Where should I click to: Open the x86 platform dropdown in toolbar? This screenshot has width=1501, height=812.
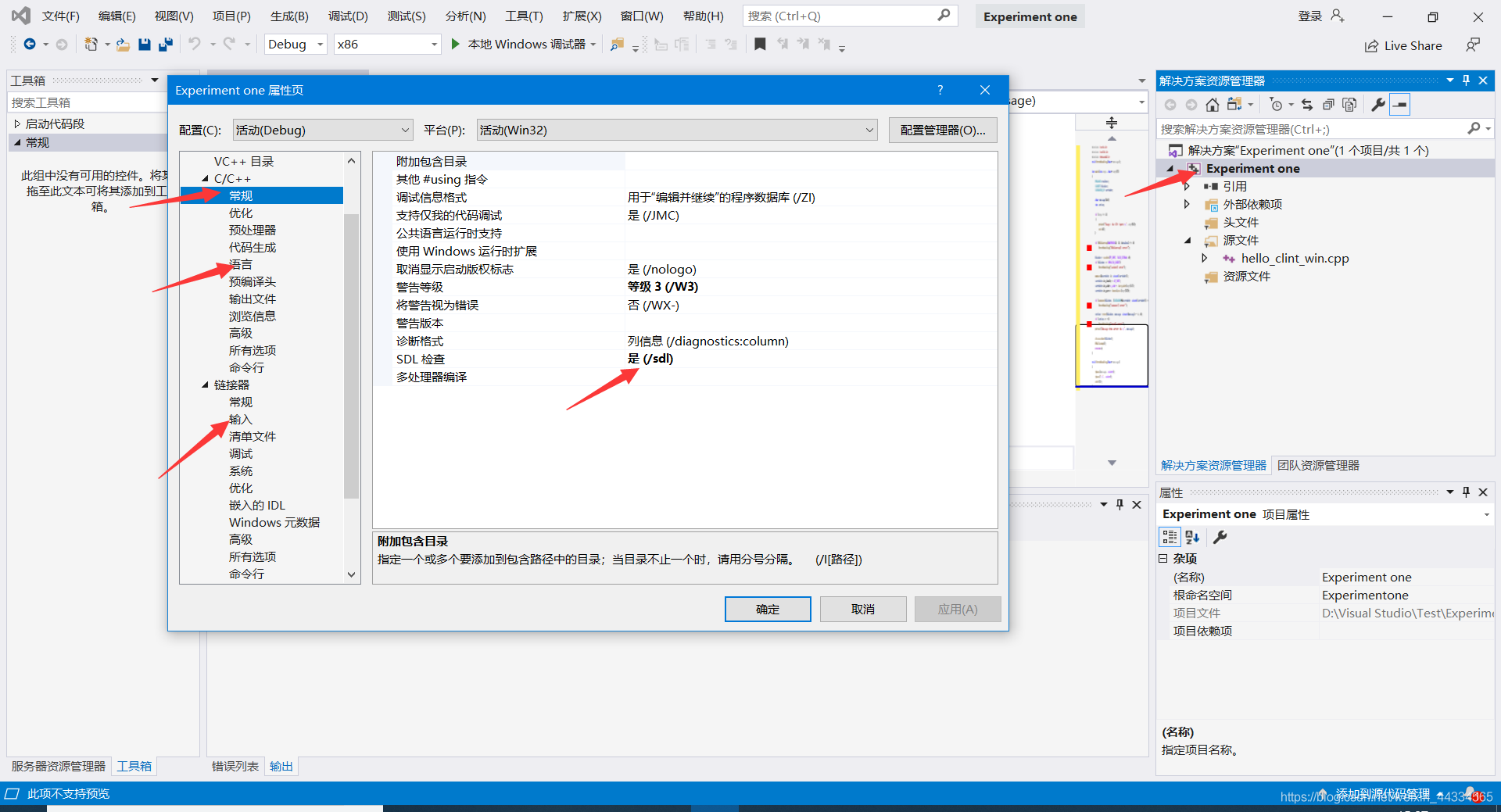pyautogui.click(x=388, y=45)
